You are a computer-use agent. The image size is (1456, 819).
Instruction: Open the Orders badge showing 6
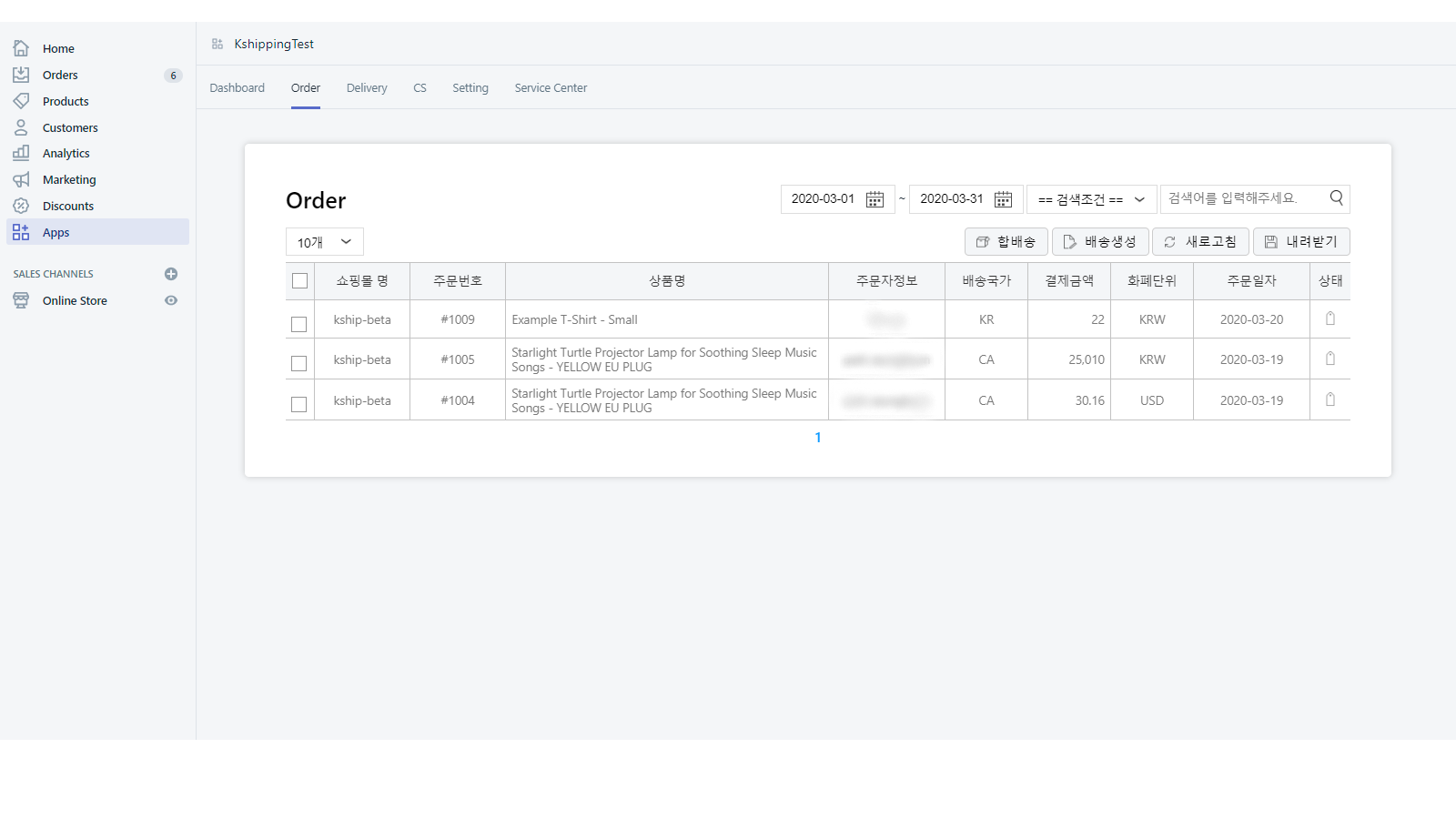(173, 76)
